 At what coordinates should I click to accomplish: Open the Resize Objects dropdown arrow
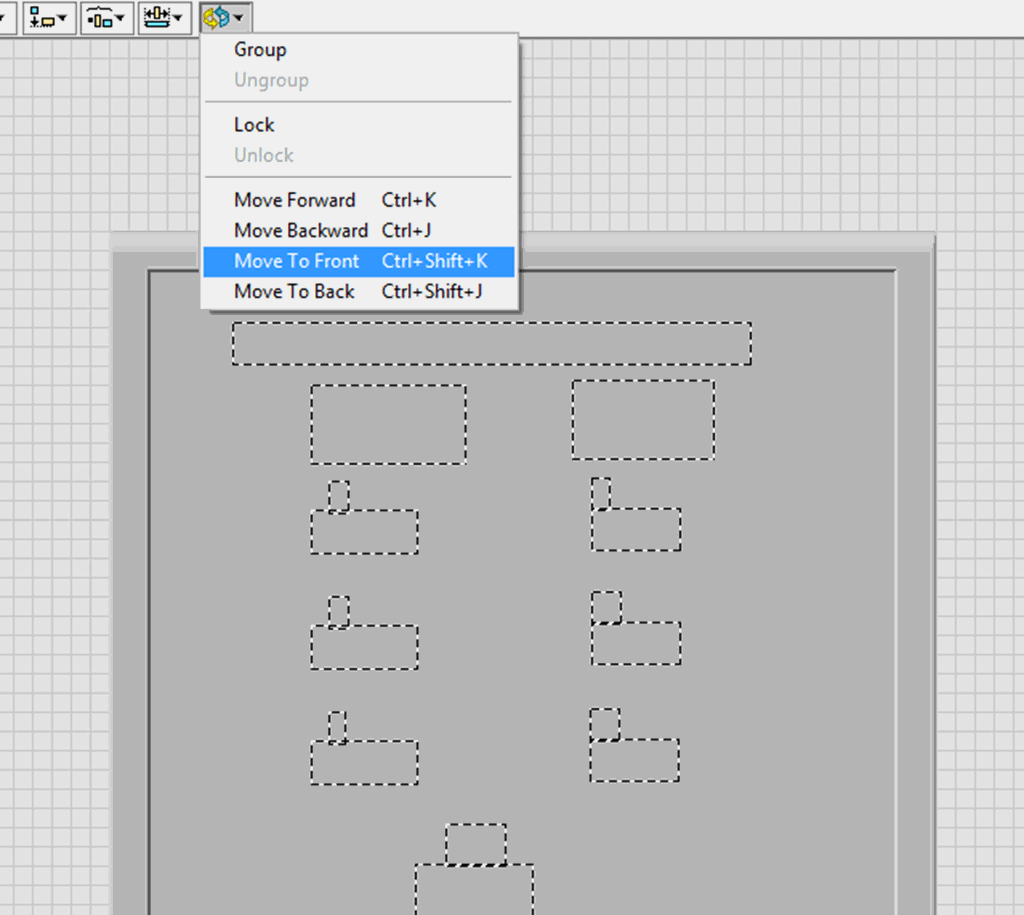pos(179,16)
